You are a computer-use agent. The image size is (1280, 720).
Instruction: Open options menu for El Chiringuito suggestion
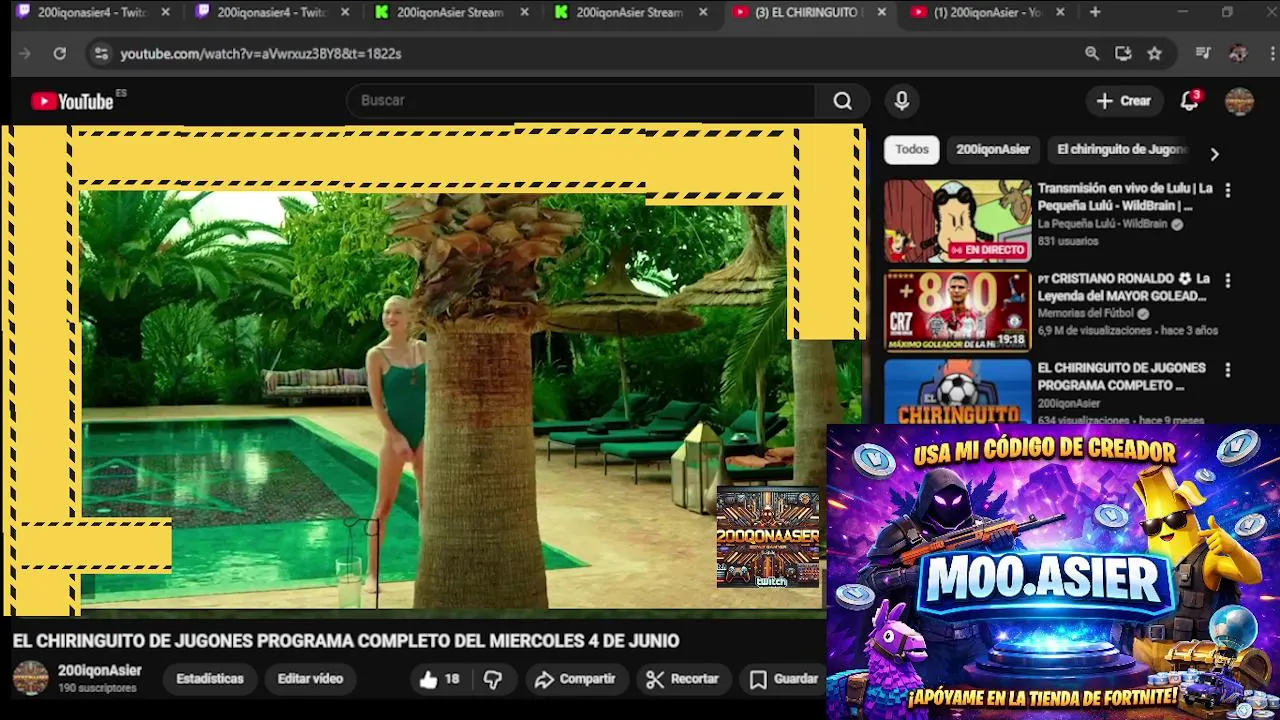pos(1228,370)
